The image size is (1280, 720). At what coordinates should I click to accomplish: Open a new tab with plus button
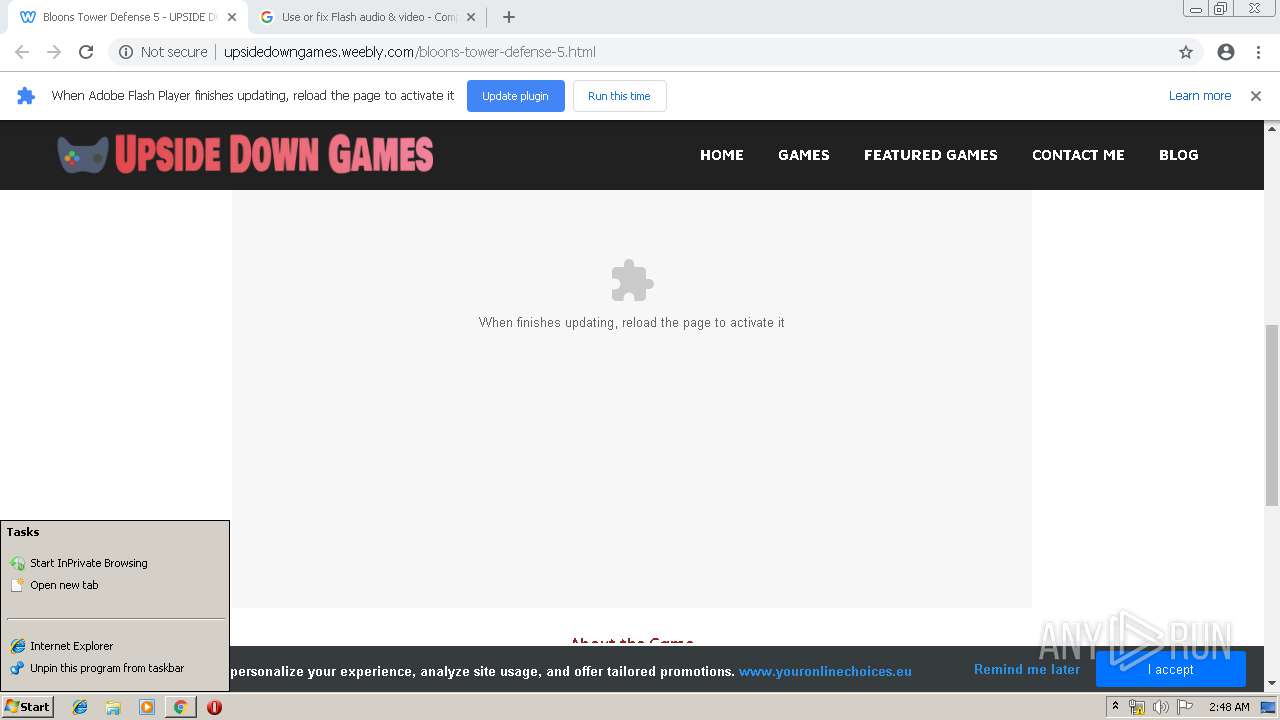[x=509, y=17]
